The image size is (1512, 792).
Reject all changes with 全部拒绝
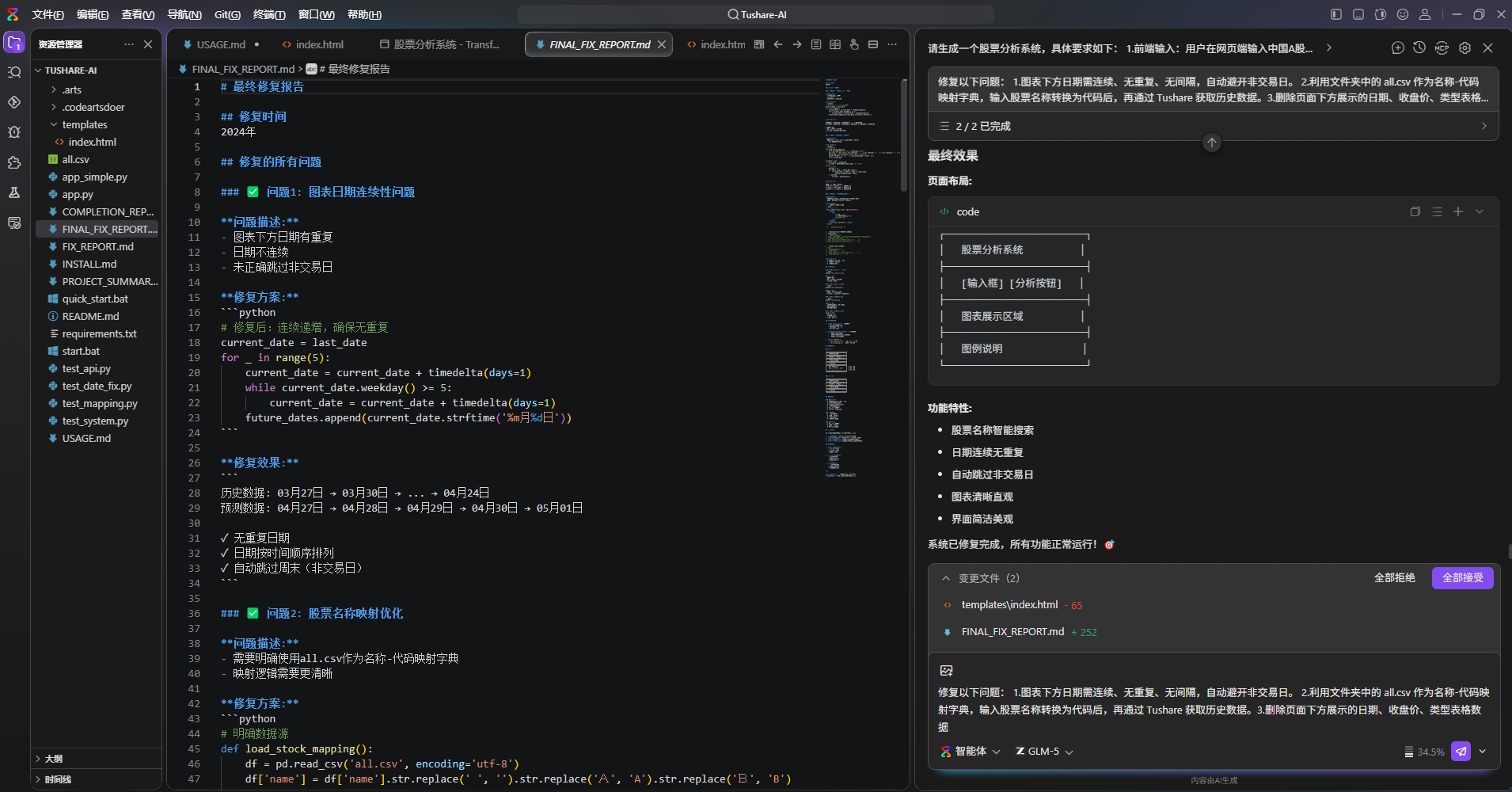[x=1394, y=578]
